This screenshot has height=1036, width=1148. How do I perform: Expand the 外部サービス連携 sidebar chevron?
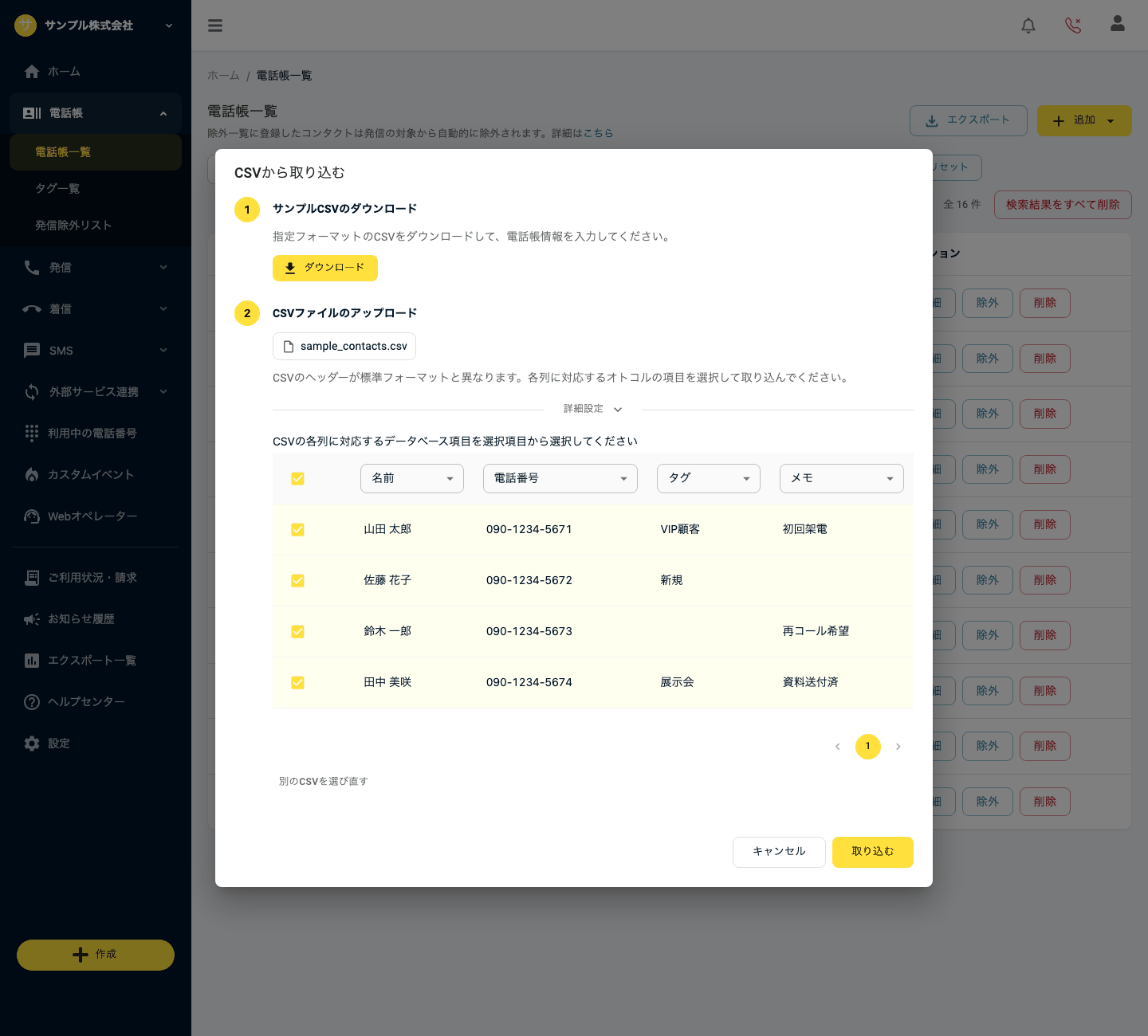163,392
